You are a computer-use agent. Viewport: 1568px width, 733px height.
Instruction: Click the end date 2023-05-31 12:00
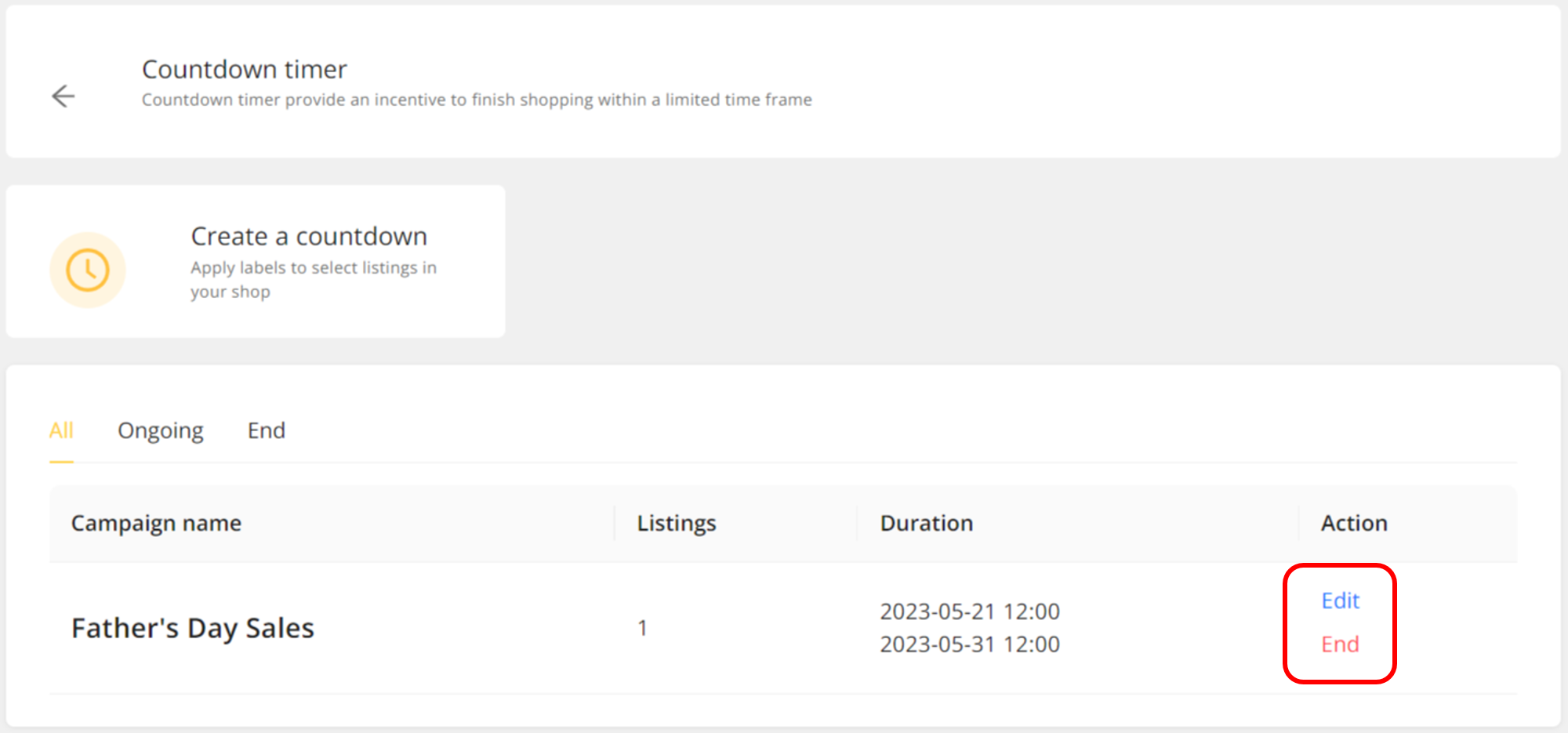coord(970,644)
